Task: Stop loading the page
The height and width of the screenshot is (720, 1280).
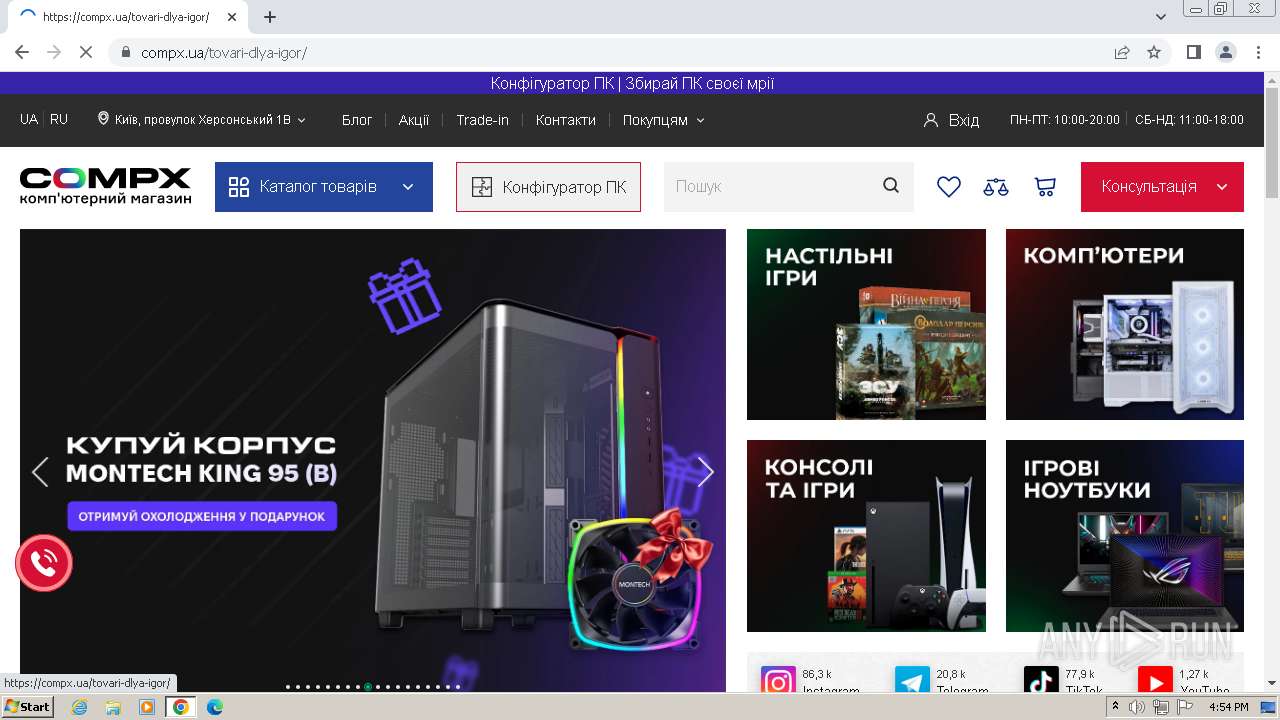Action: (86, 52)
